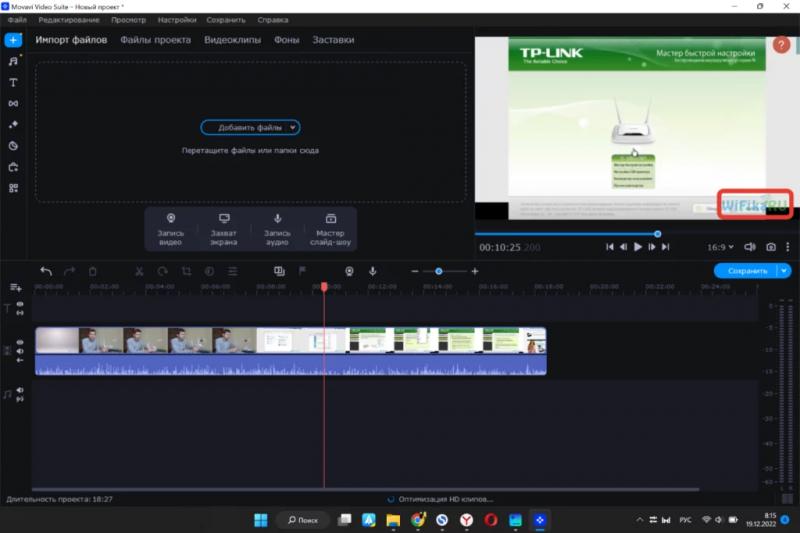This screenshot has height=533, width=800.
Task: Open the 16:9 aspect ratio dropdown
Action: [x=721, y=246]
